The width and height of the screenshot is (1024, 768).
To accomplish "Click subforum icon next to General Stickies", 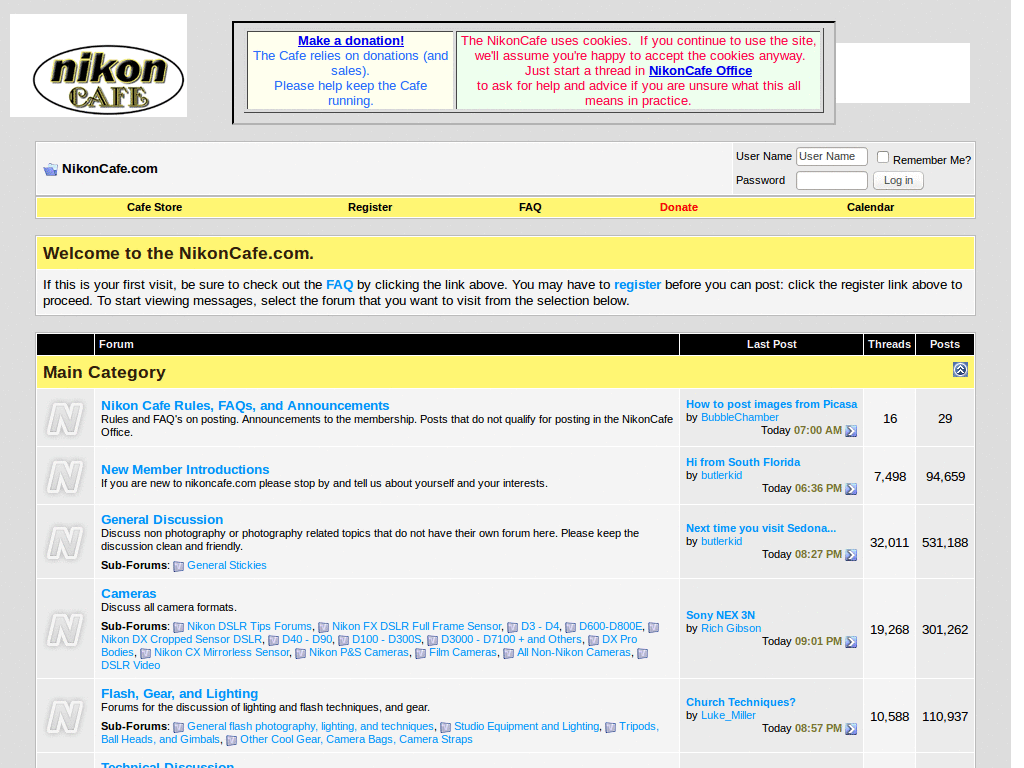I will point(178,566).
